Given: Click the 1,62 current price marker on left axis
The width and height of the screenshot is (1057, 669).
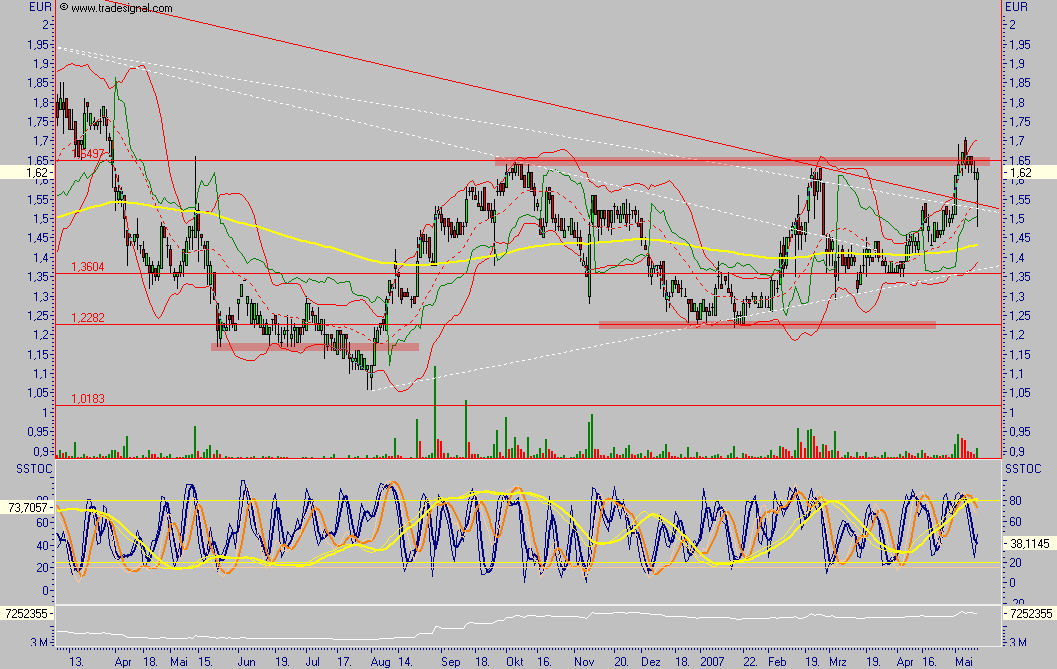Looking at the screenshot, I should click(x=27, y=173).
